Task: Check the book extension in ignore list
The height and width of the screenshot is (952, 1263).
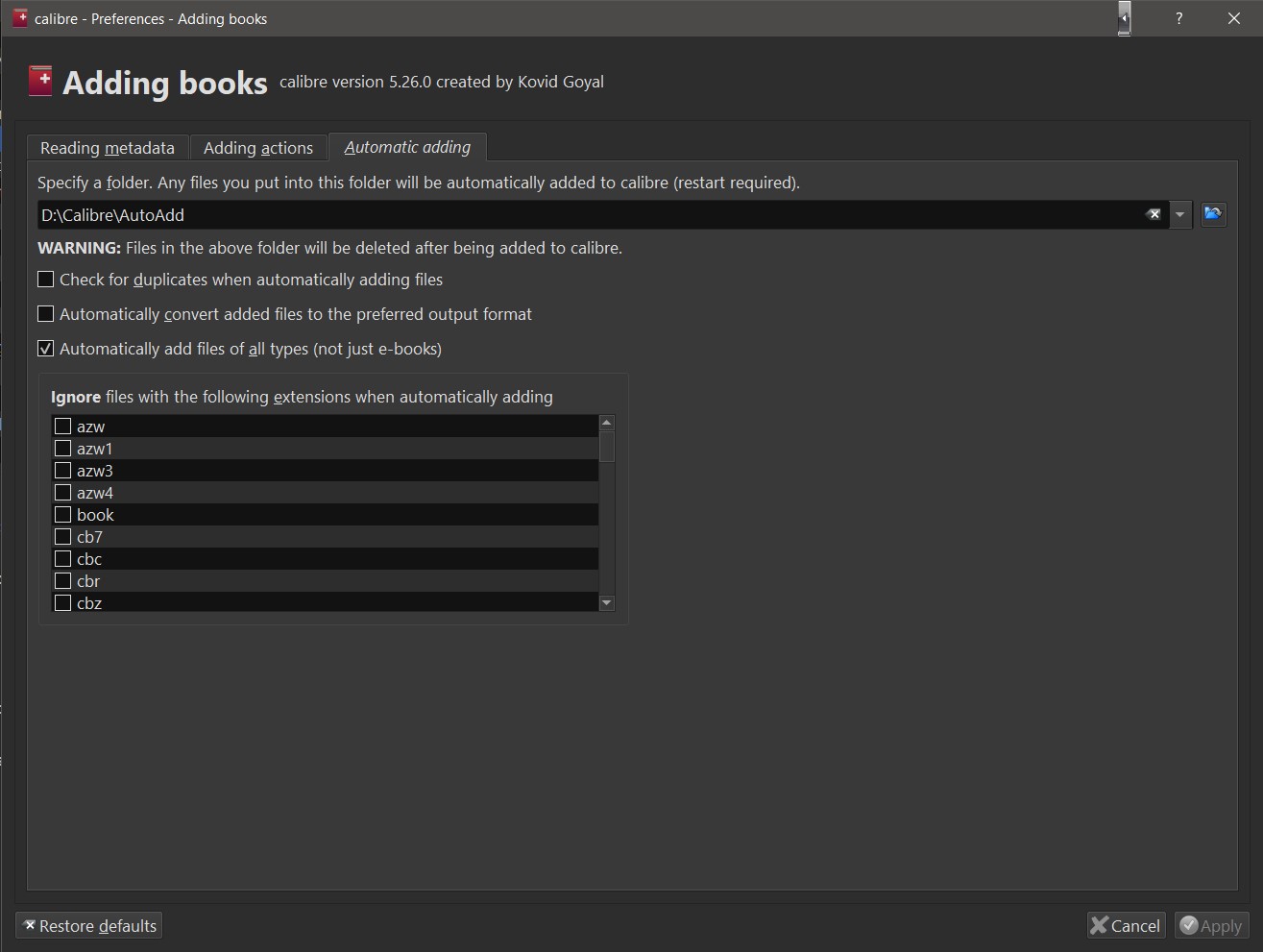Action: pos(63,515)
